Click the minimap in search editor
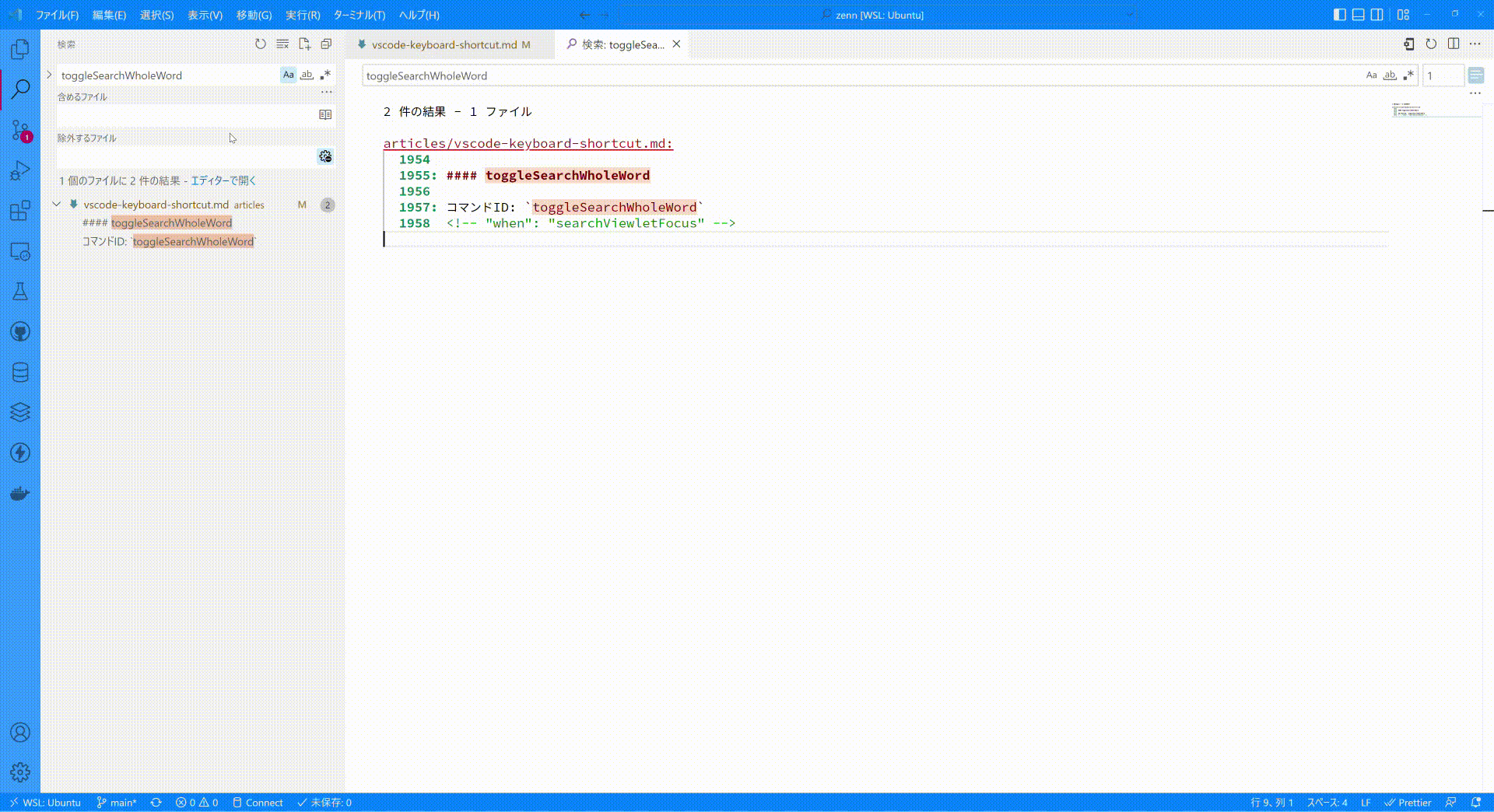 (x=1436, y=110)
